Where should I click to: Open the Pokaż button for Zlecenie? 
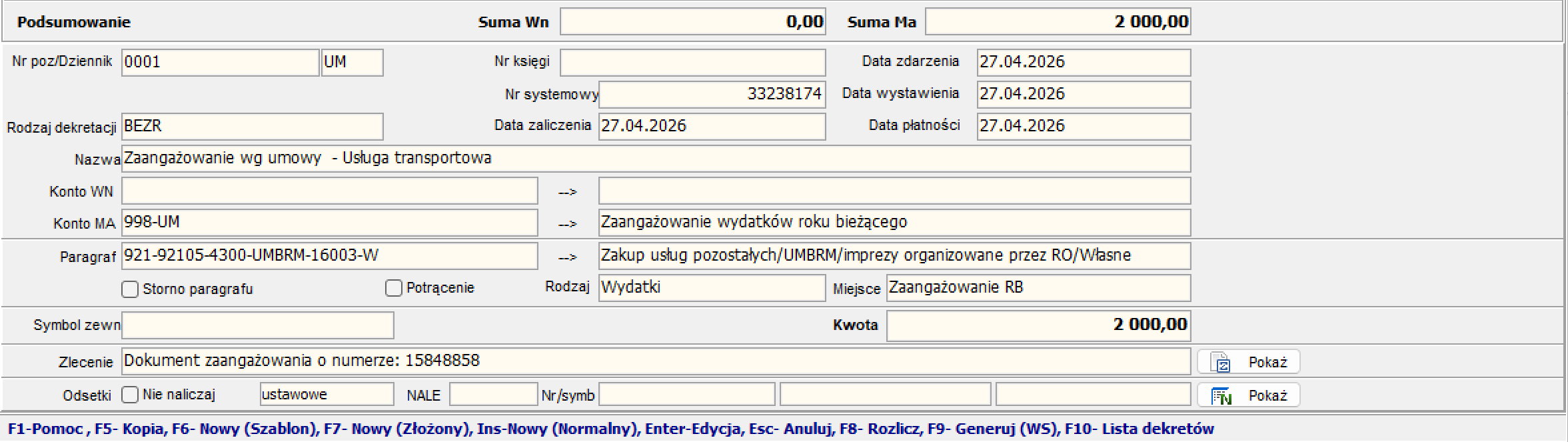(1249, 362)
